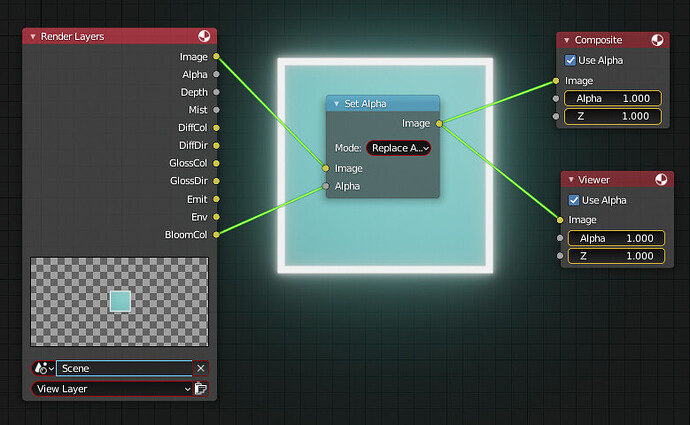Screen dimensions: 690x425
Task: Open the scene browse icon dropdown
Action: (x=44, y=368)
